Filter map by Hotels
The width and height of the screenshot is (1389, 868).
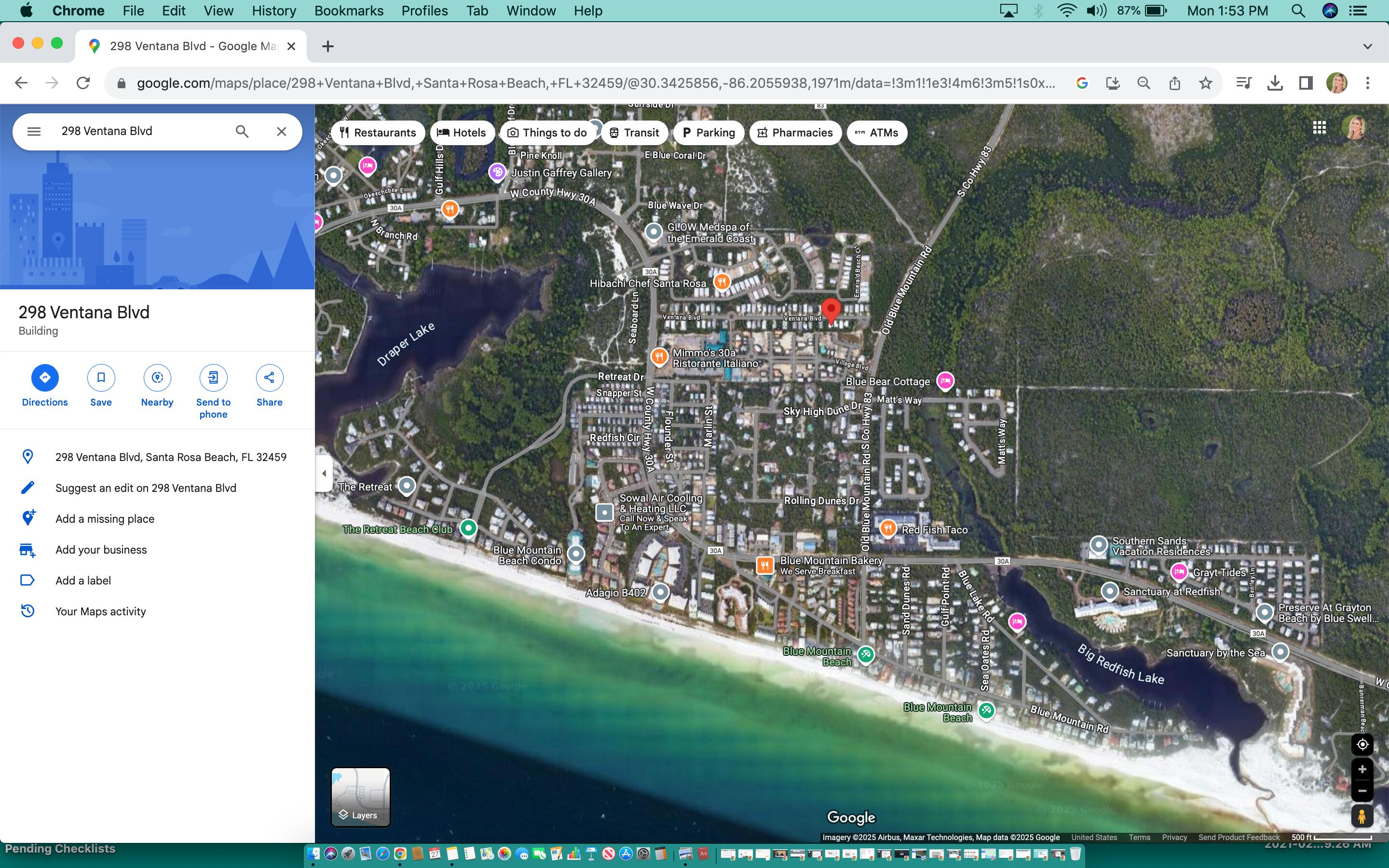[x=462, y=133]
